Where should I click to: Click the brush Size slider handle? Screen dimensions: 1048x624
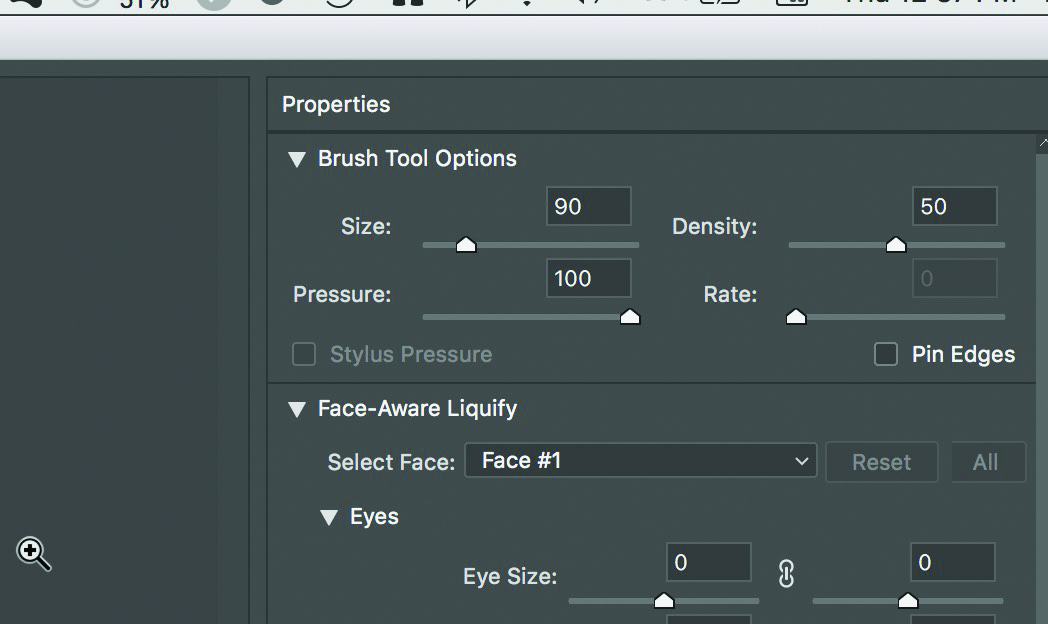coord(466,245)
